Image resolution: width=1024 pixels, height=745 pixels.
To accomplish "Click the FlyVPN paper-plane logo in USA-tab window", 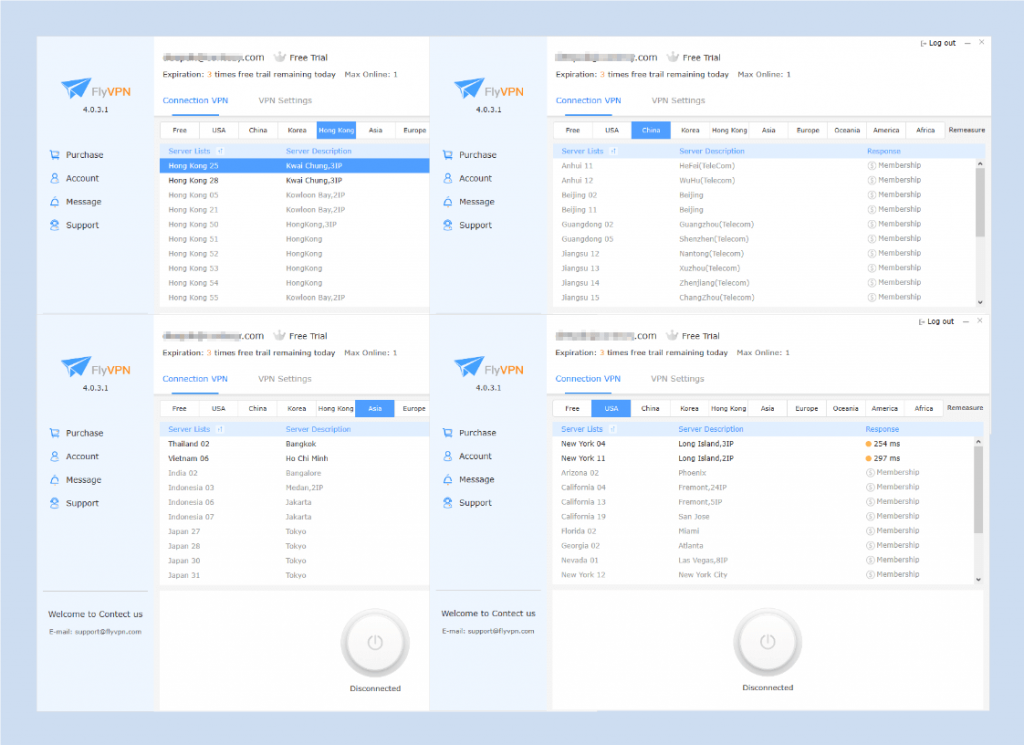I will click(x=468, y=366).
